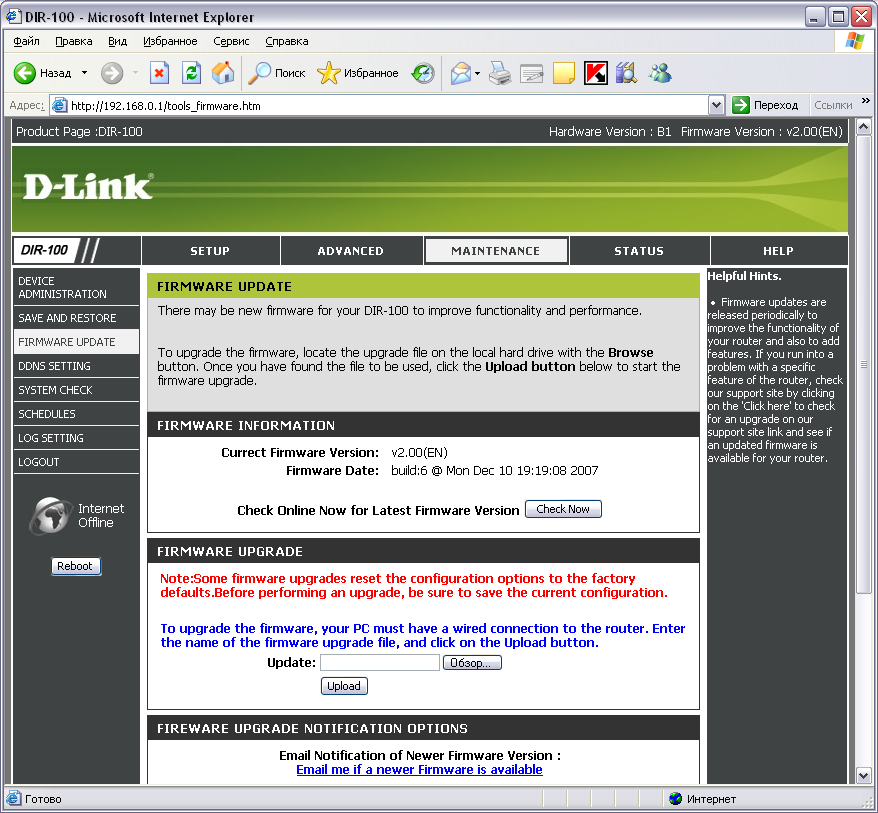Click the Check Now button
Viewport: 878px width, 813px height.
563,509
